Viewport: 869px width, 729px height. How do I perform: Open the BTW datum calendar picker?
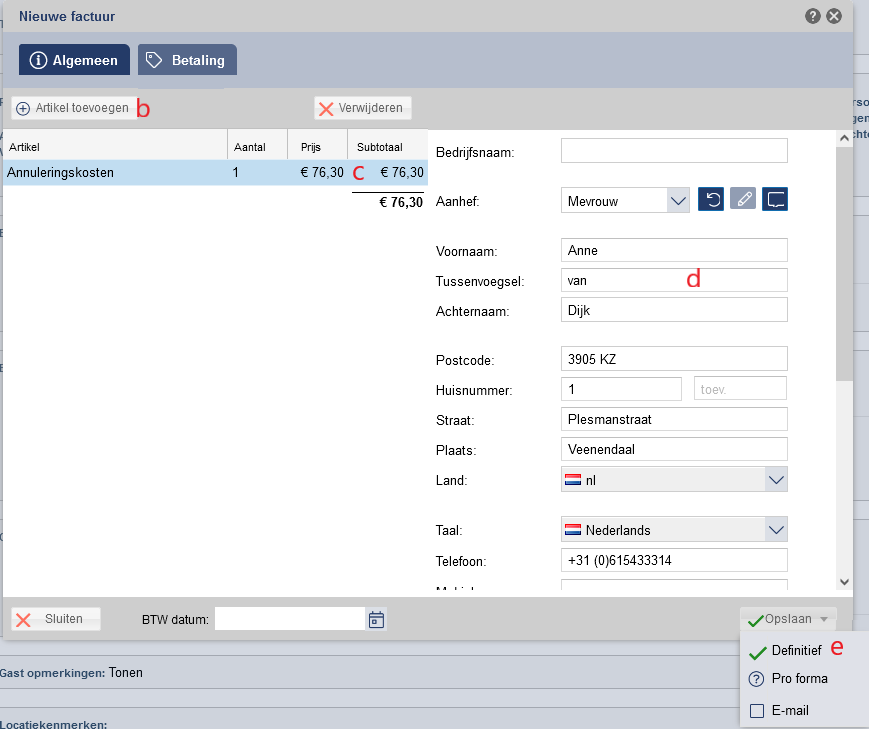pos(376,619)
